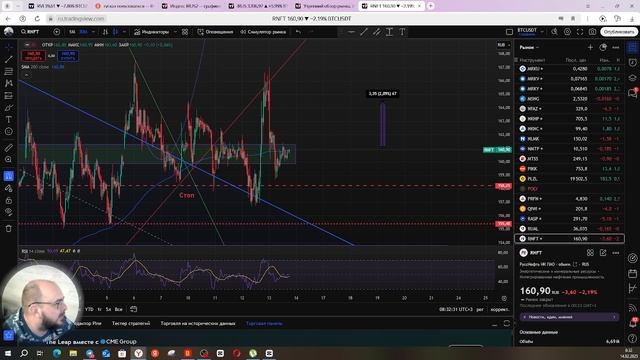Click the blue Buy price button
The width and height of the screenshot is (640, 360).
tap(68, 56)
